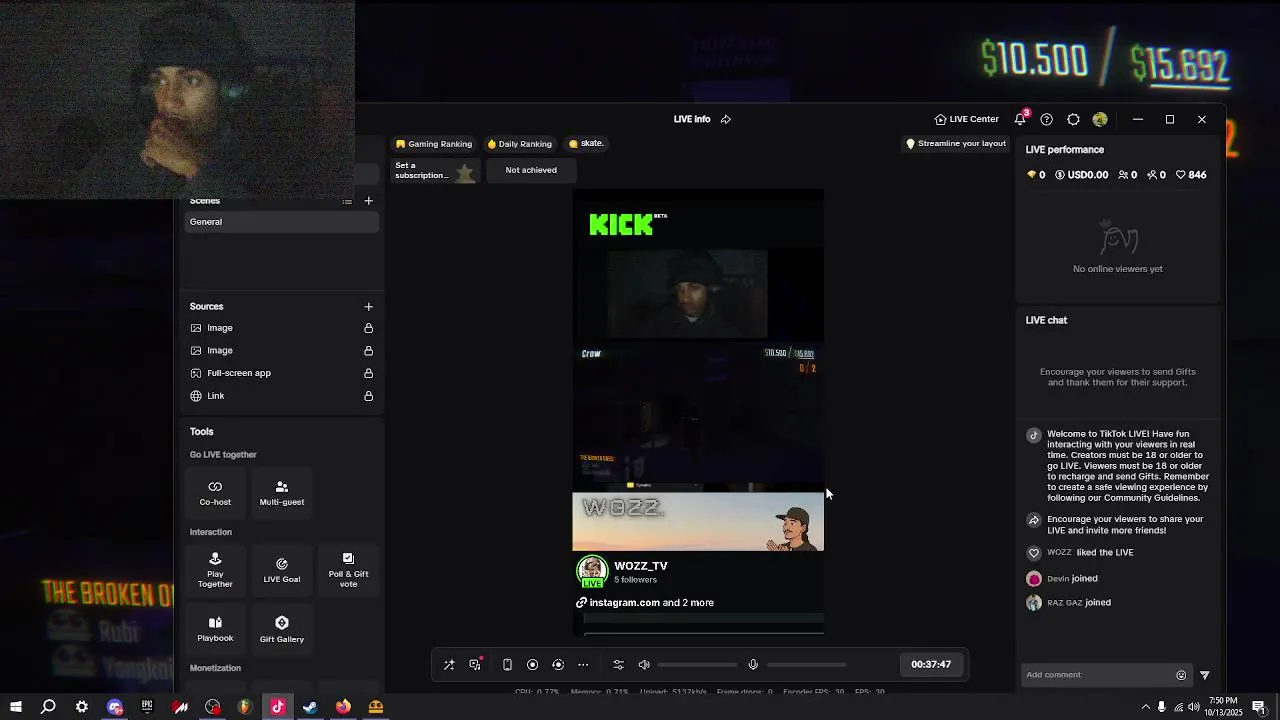1280x720 pixels.
Task: Open the Daily Ranking tab
Action: pos(519,144)
